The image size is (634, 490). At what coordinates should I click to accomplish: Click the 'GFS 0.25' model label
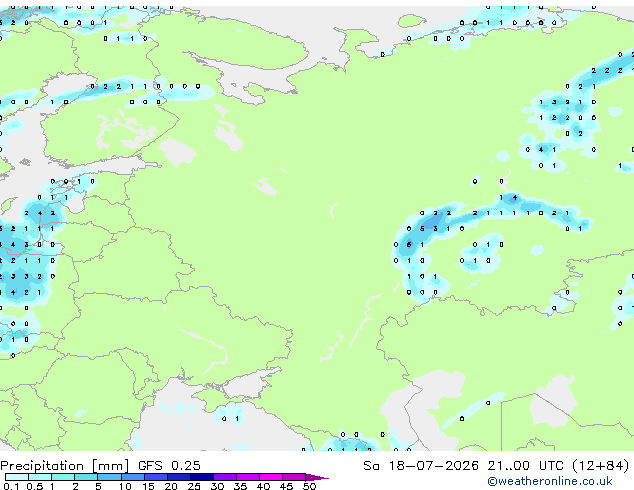(x=169, y=466)
